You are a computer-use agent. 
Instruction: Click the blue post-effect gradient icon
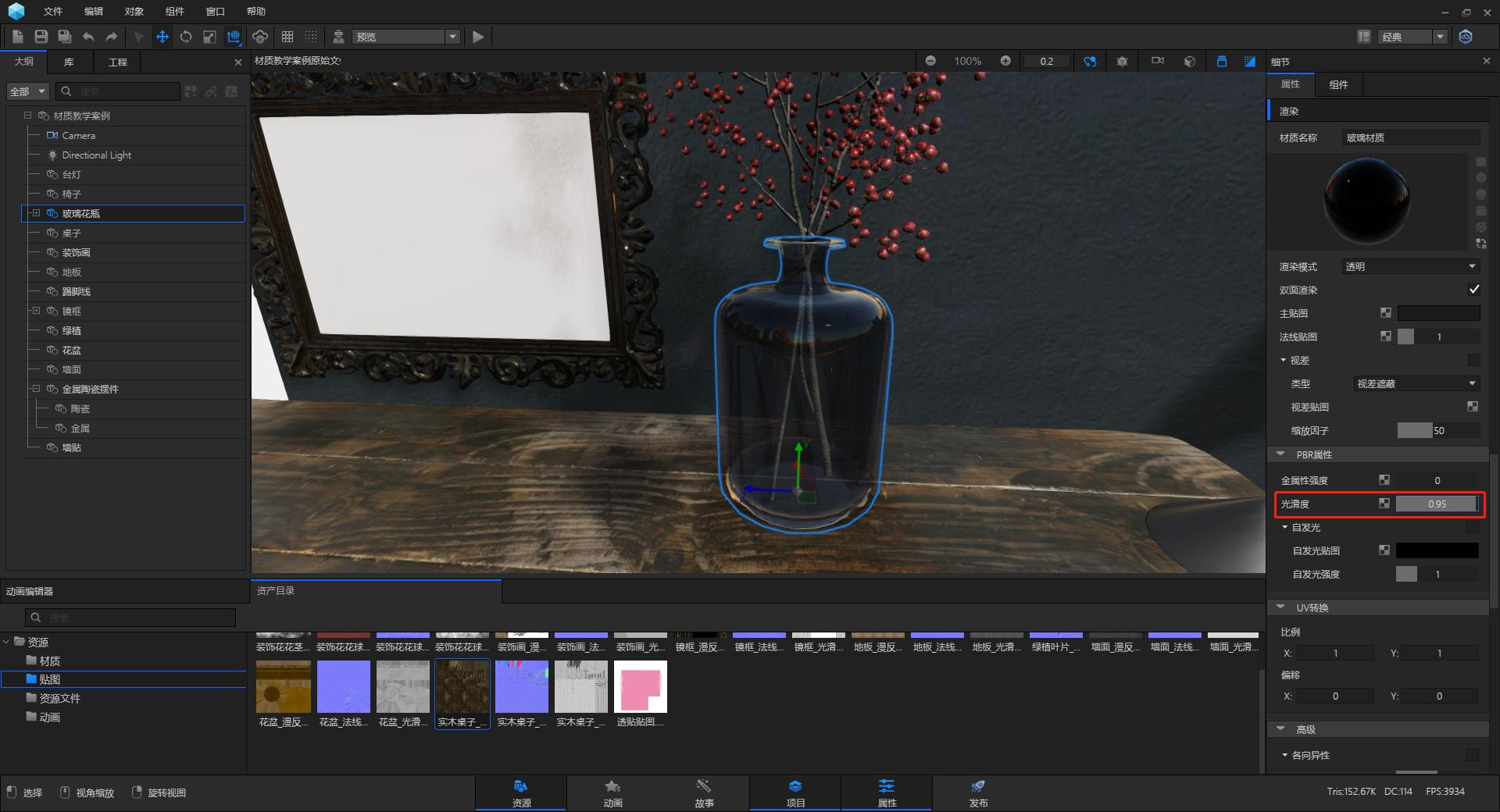pyautogui.click(x=1250, y=61)
